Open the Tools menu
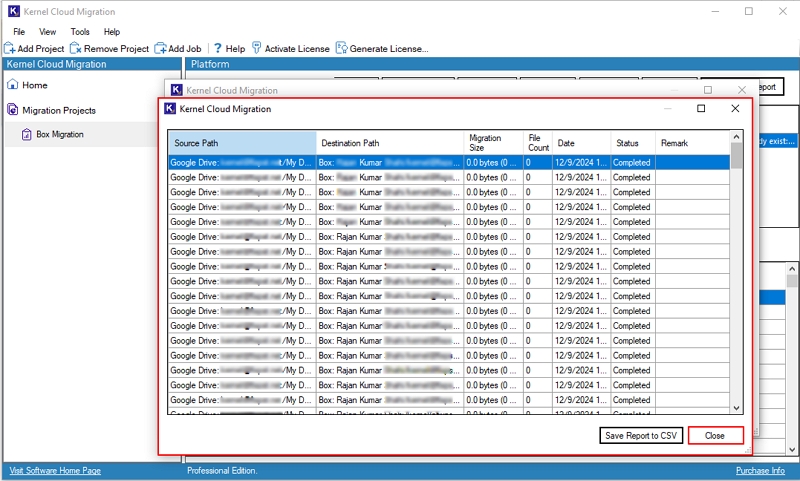 pos(80,32)
